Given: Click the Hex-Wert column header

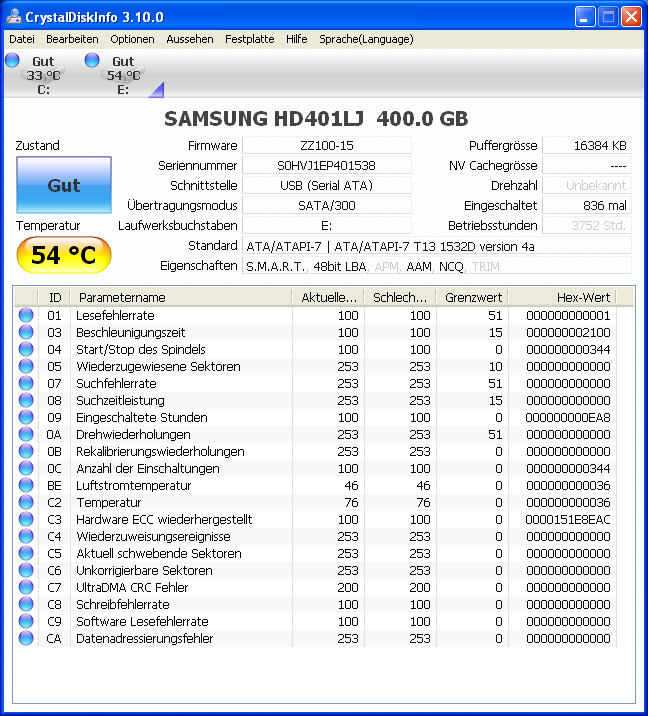Looking at the screenshot, I should tap(562, 297).
